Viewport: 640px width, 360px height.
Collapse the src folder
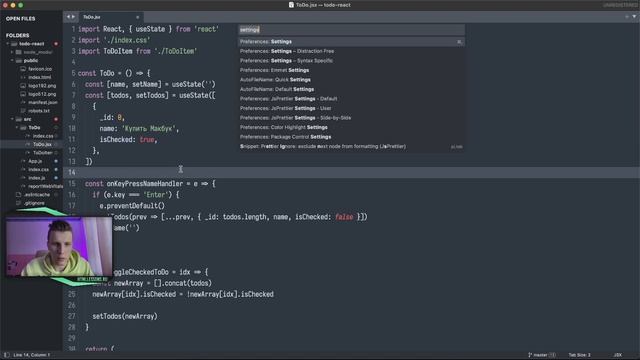point(12,119)
